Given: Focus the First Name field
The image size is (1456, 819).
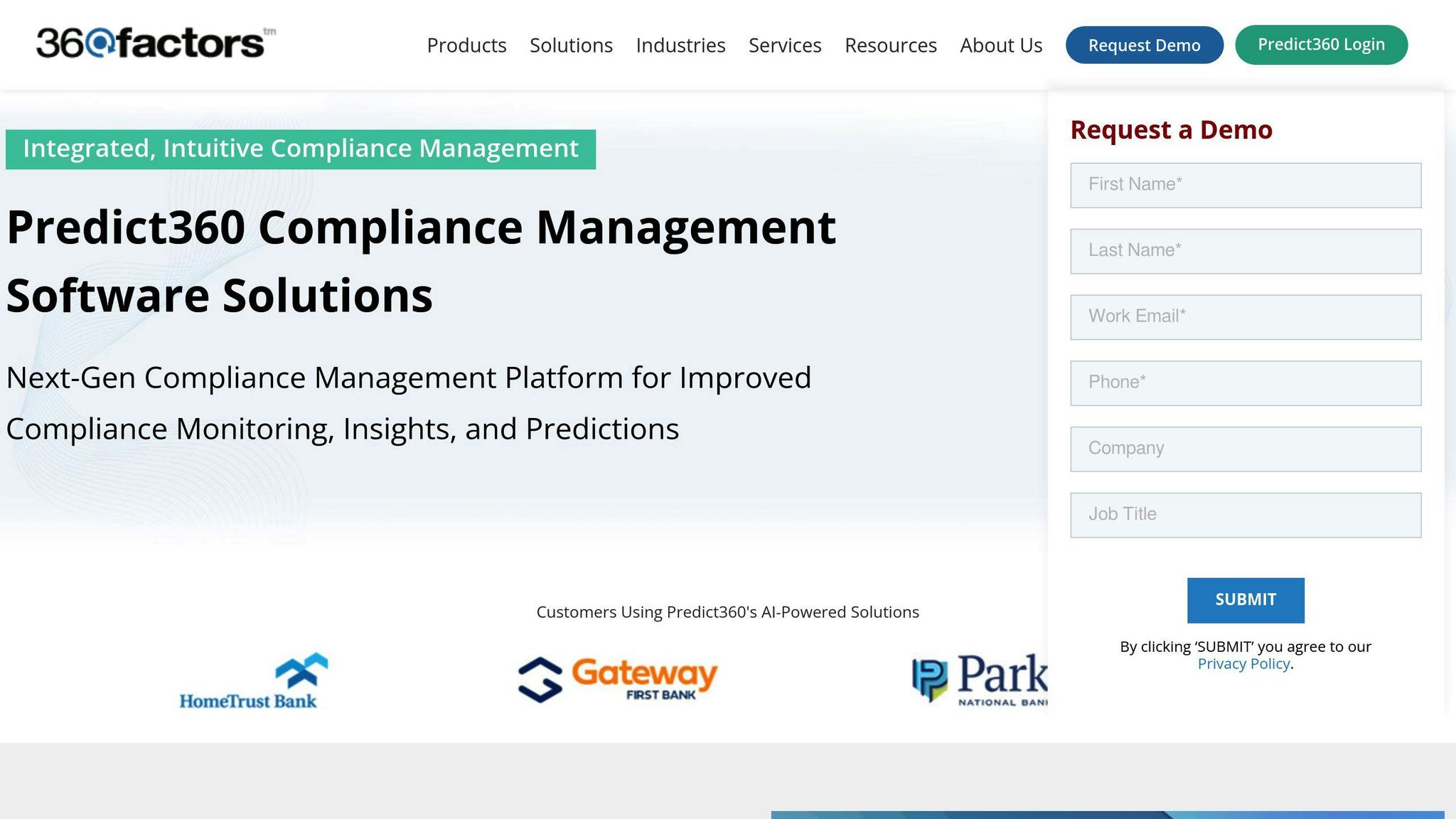Looking at the screenshot, I should (1246, 185).
